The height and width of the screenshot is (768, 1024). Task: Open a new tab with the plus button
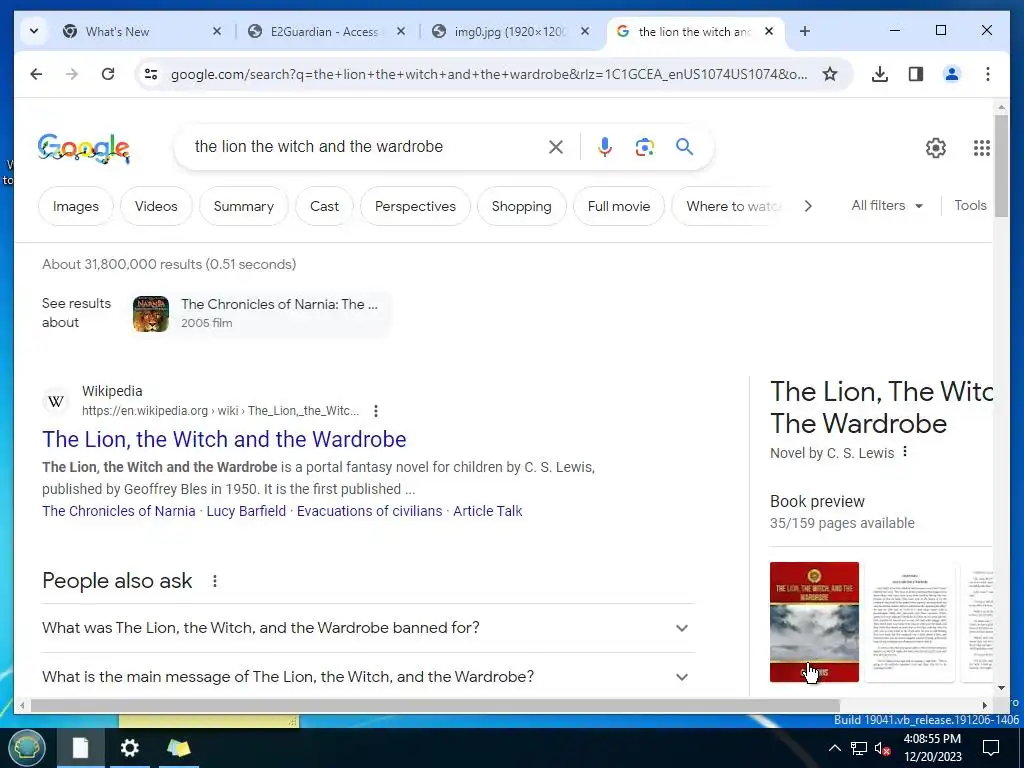[x=805, y=31]
